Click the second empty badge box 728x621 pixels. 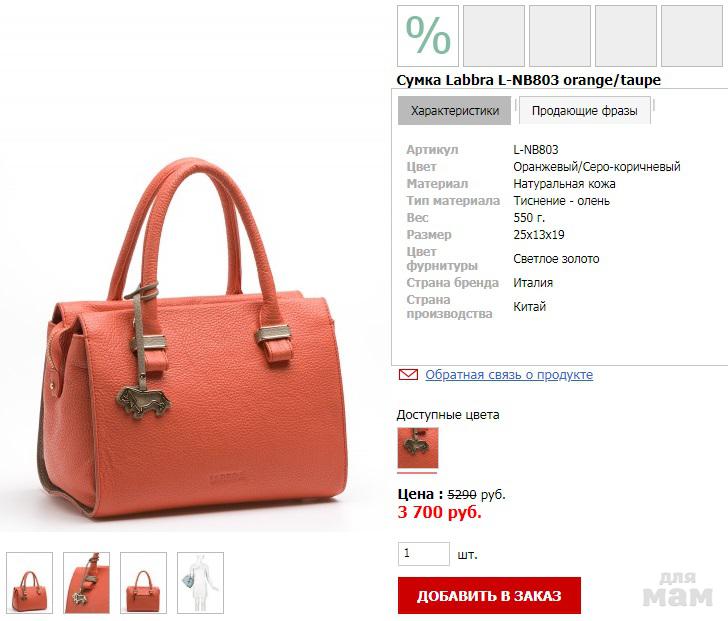[494, 36]
